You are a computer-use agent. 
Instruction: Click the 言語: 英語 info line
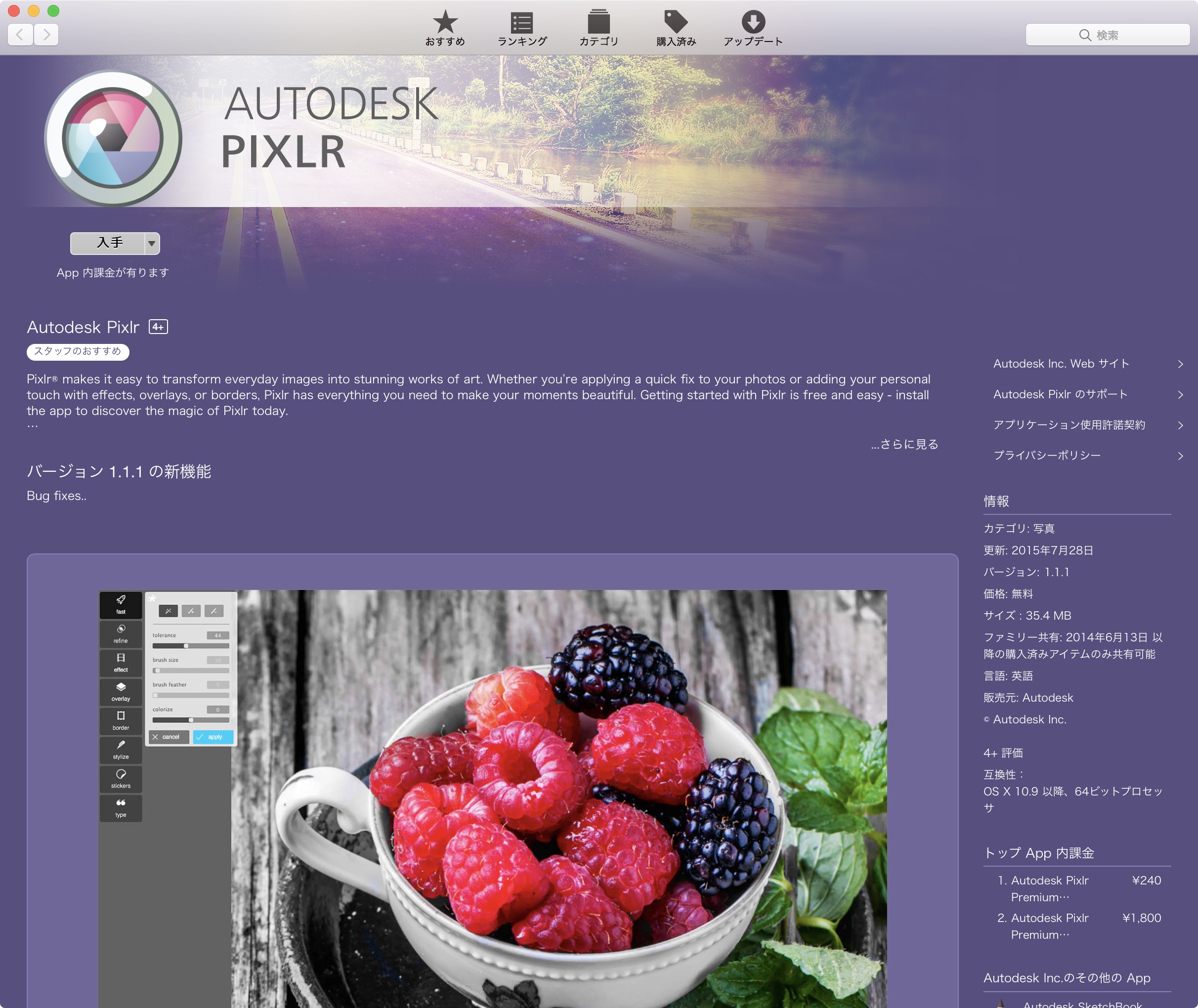(x=1008, y=676)
